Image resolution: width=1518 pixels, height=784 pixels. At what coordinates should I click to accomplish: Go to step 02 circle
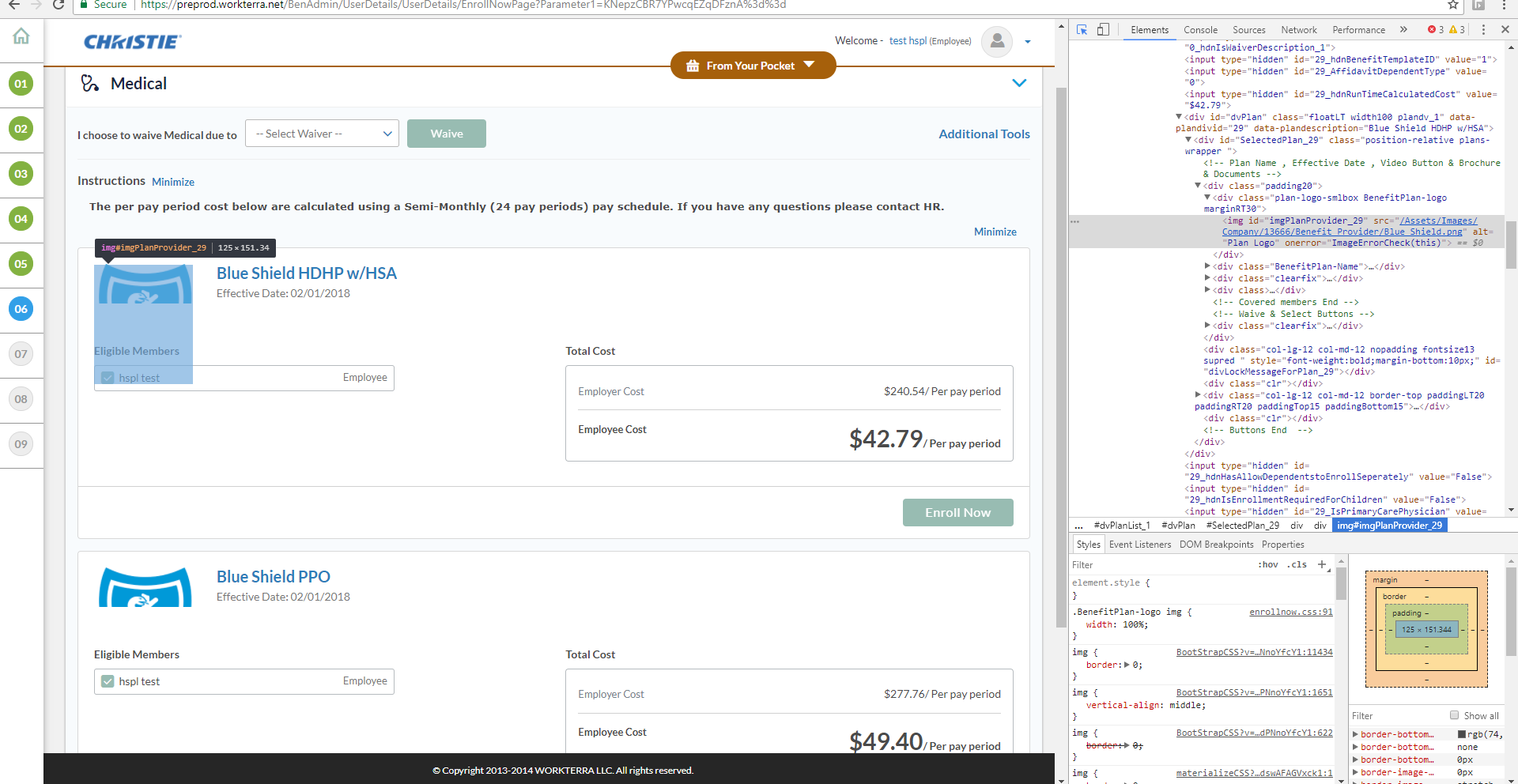click(21, 129)
